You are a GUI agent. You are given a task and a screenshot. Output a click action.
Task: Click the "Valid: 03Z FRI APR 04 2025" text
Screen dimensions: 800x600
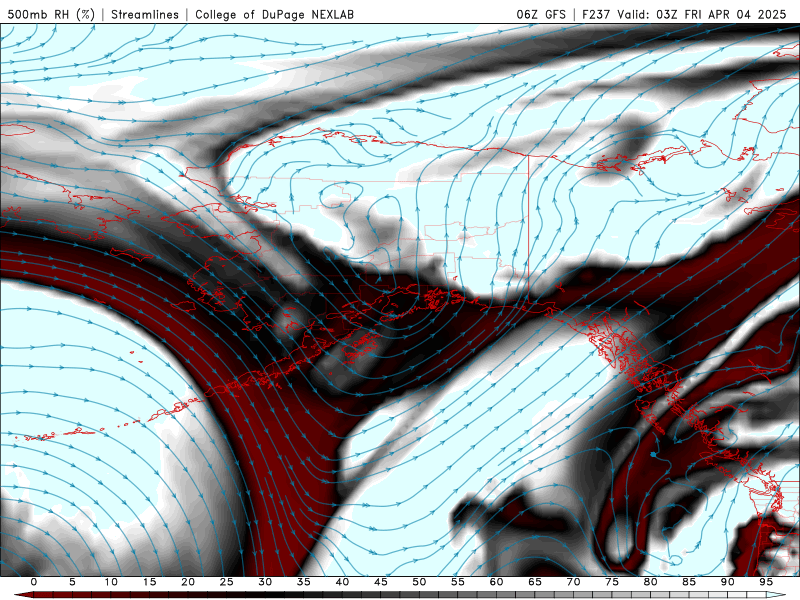702,14
